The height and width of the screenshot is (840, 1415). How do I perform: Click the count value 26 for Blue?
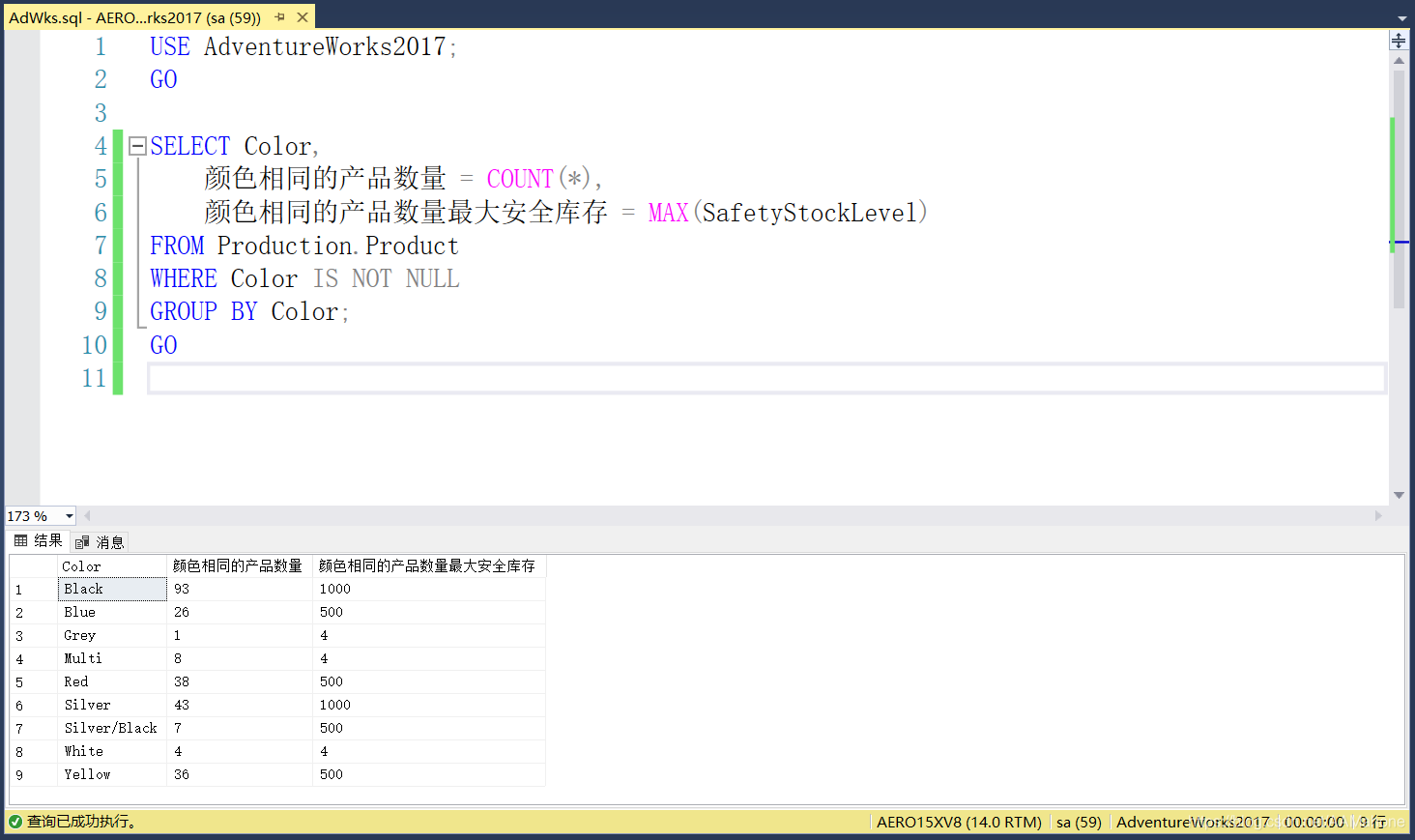click(x=240, y=612)
